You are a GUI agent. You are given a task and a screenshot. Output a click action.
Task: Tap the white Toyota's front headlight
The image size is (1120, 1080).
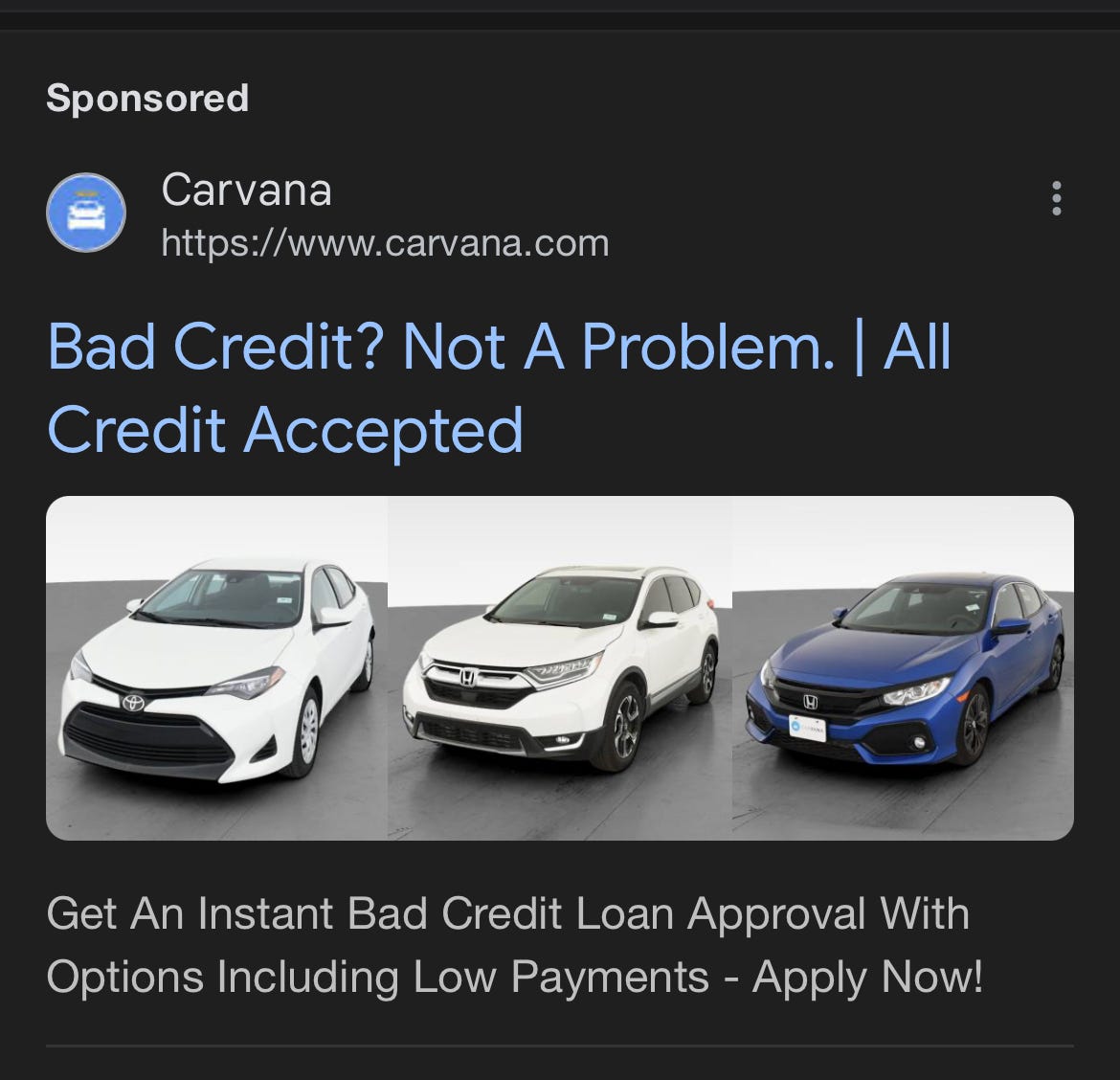point(246,683)
